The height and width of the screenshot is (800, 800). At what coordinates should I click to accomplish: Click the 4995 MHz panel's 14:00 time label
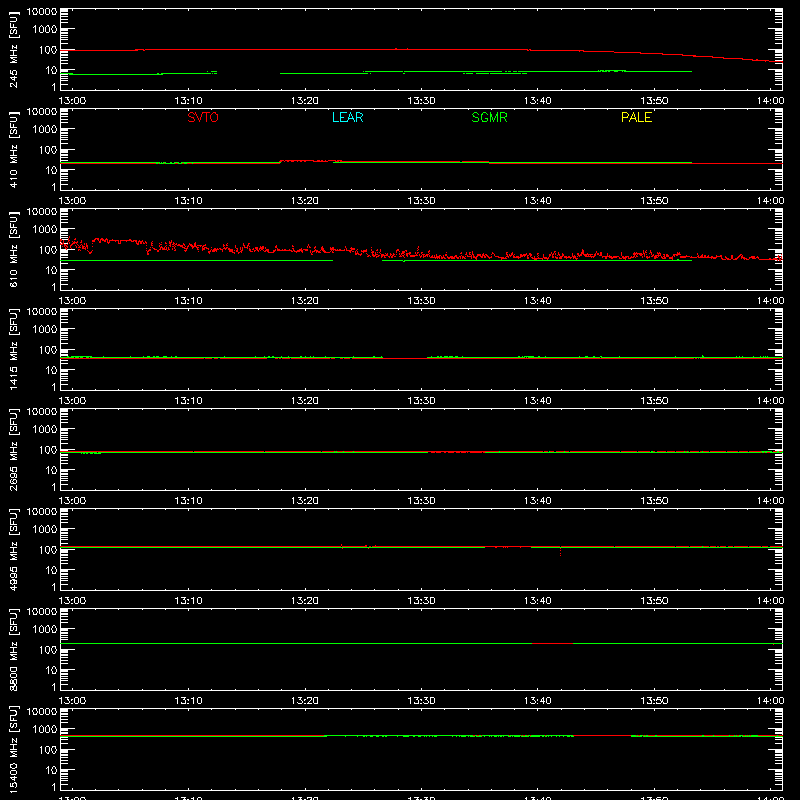(x=770, y=601)
